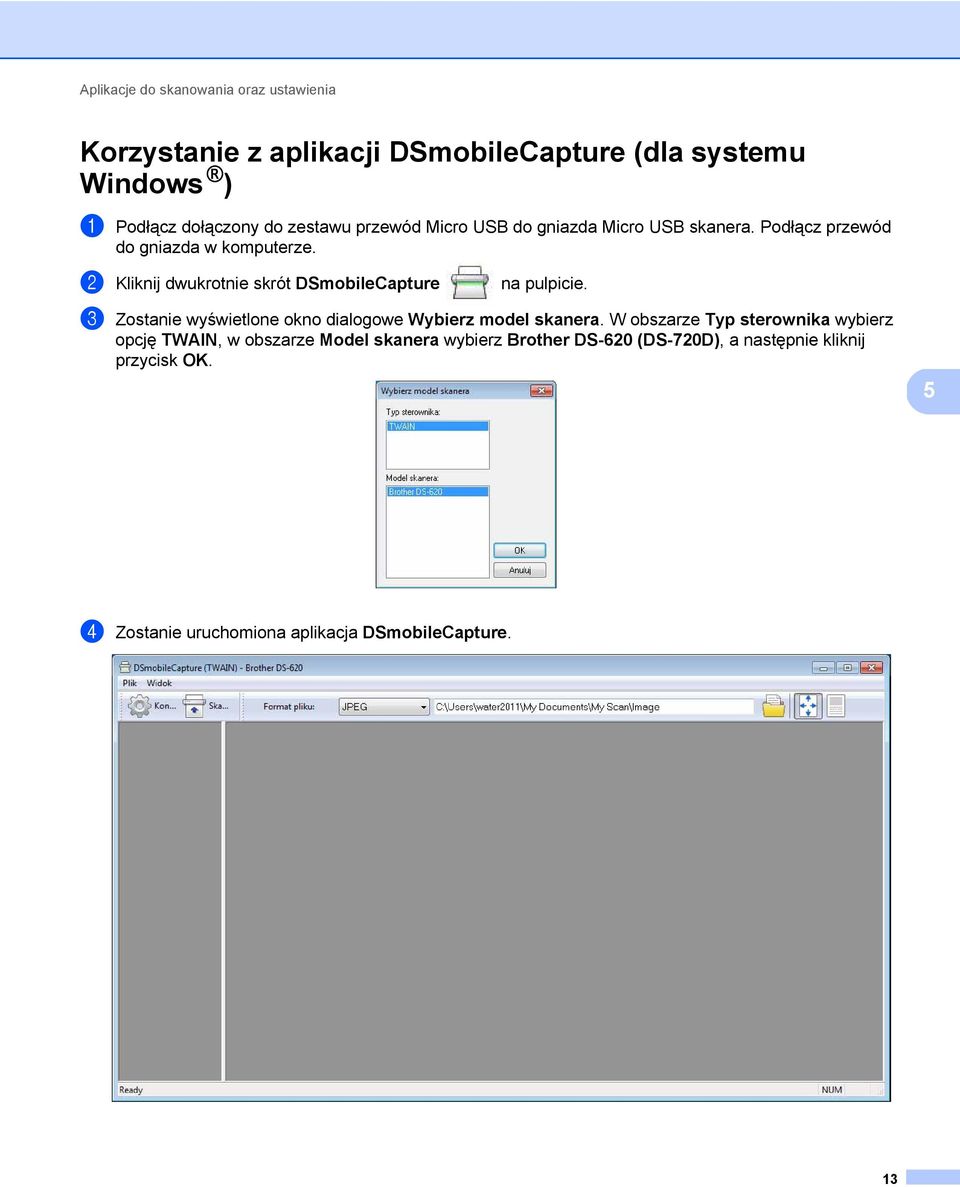
Task: Open the JPEG file format dropdown
Action: click(x=384, y=706)
